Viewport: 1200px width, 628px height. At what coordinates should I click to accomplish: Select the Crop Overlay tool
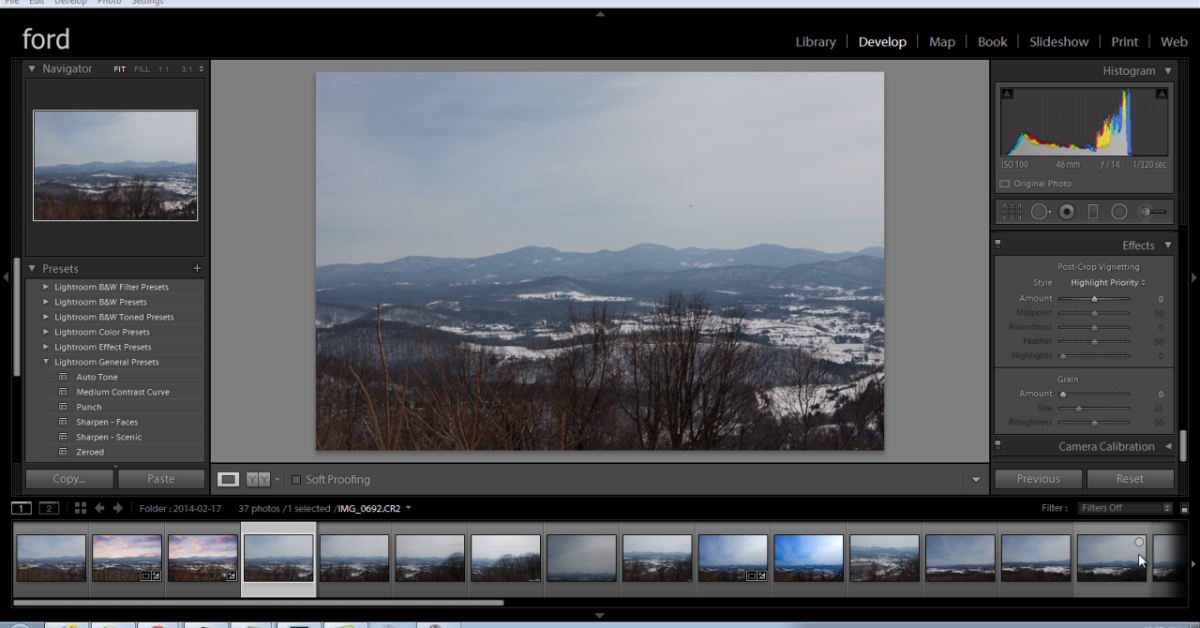pyautogui.click(x=1012, y=212)
